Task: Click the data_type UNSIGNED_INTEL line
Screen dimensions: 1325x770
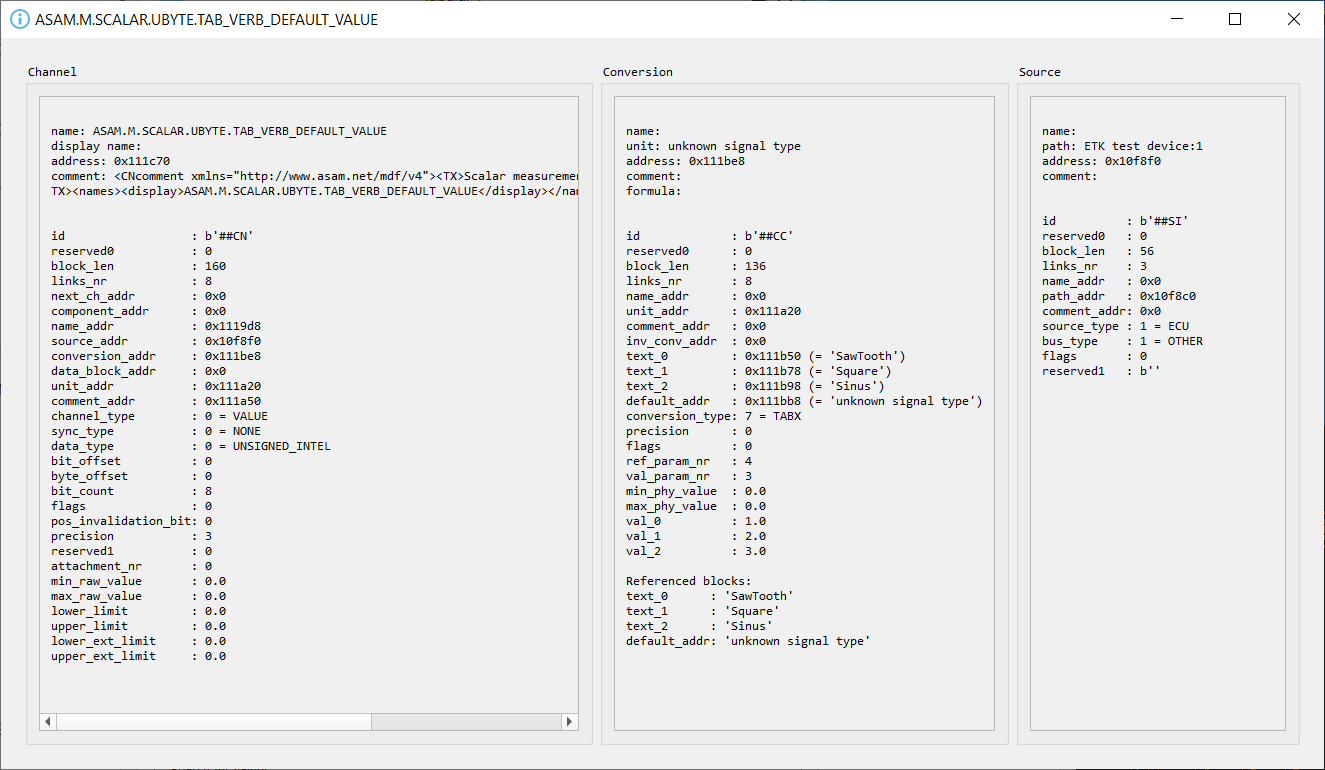Action: tap(191, 446)
